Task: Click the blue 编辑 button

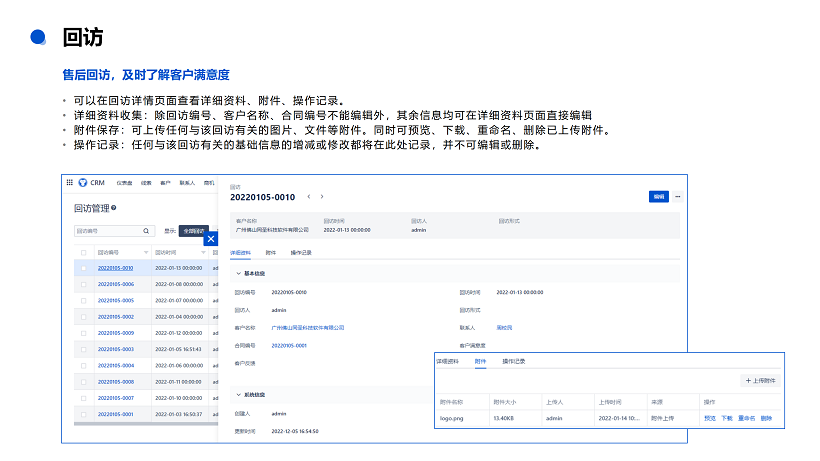Action: point(658,197)
